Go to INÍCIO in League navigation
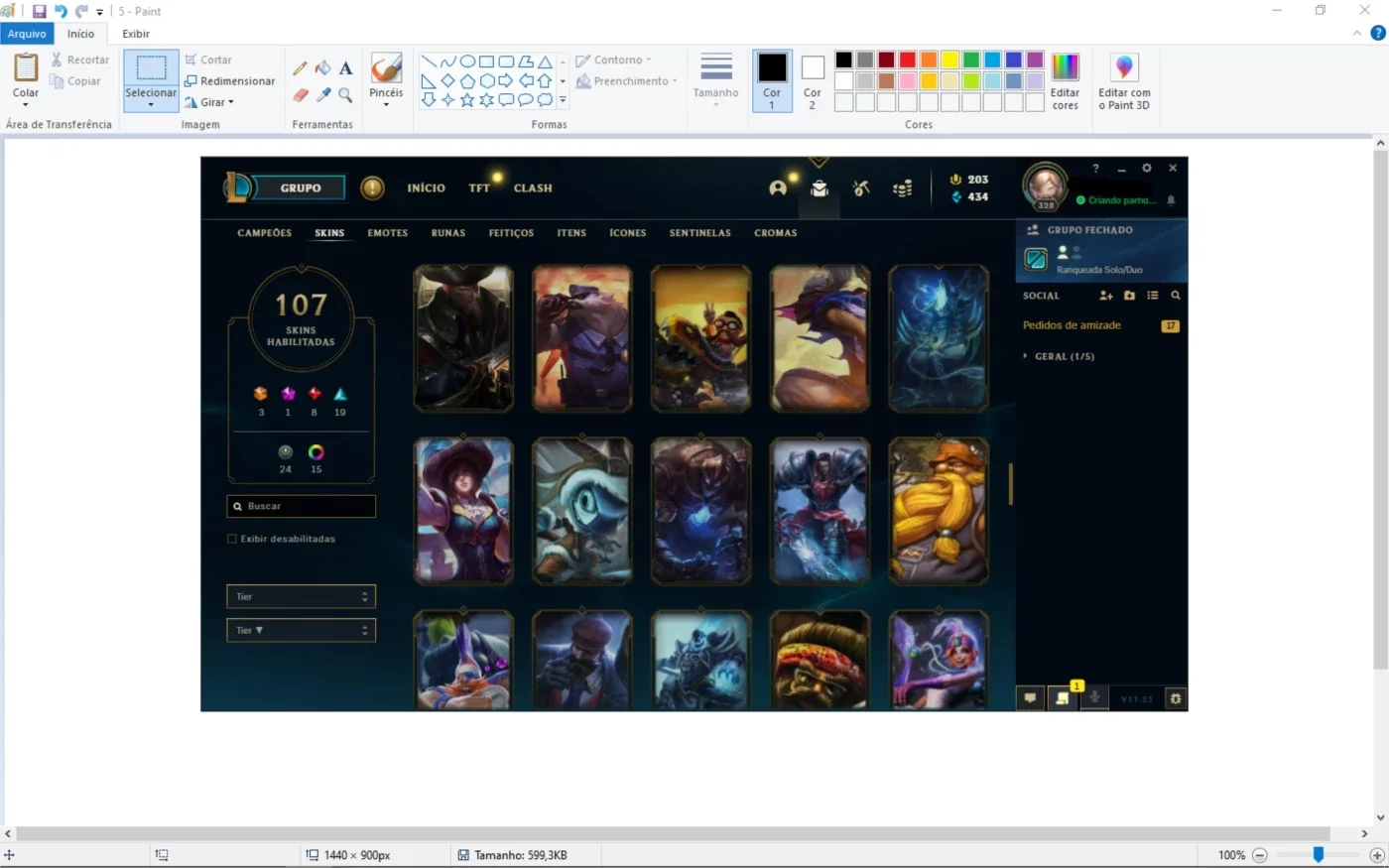This screenshot has width=1389, height=868. tap(427, 187)
